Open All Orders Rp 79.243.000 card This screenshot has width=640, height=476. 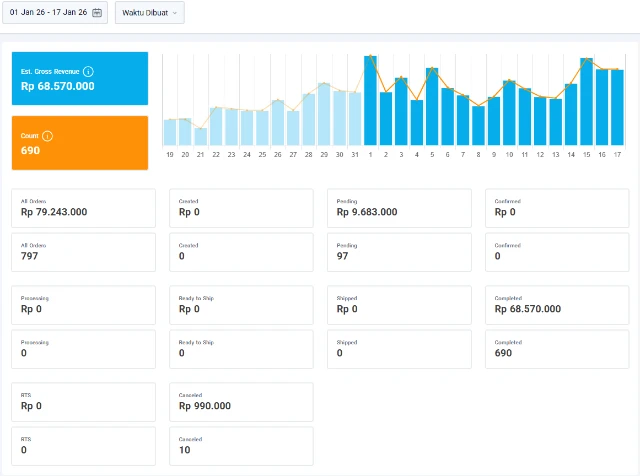83,208
